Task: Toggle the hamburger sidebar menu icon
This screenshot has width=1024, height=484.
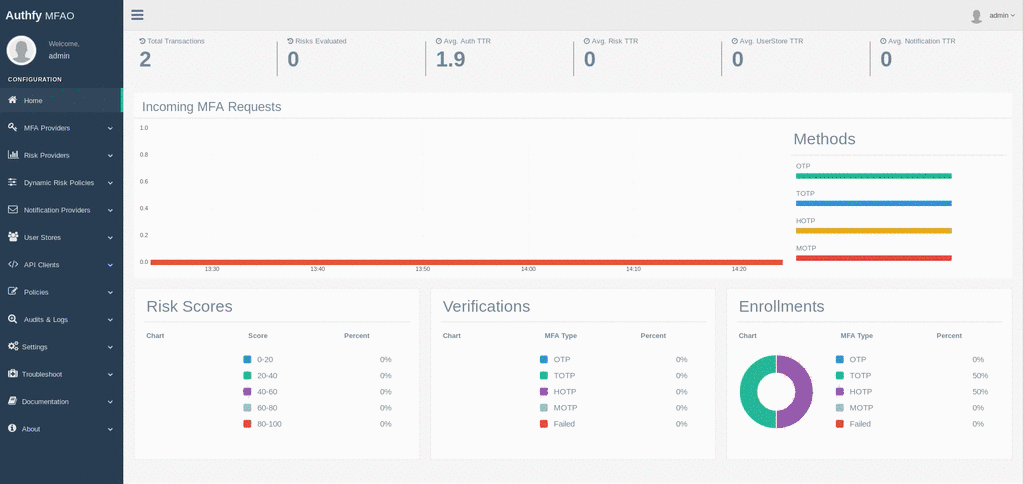Action: (x=137, y=15)
